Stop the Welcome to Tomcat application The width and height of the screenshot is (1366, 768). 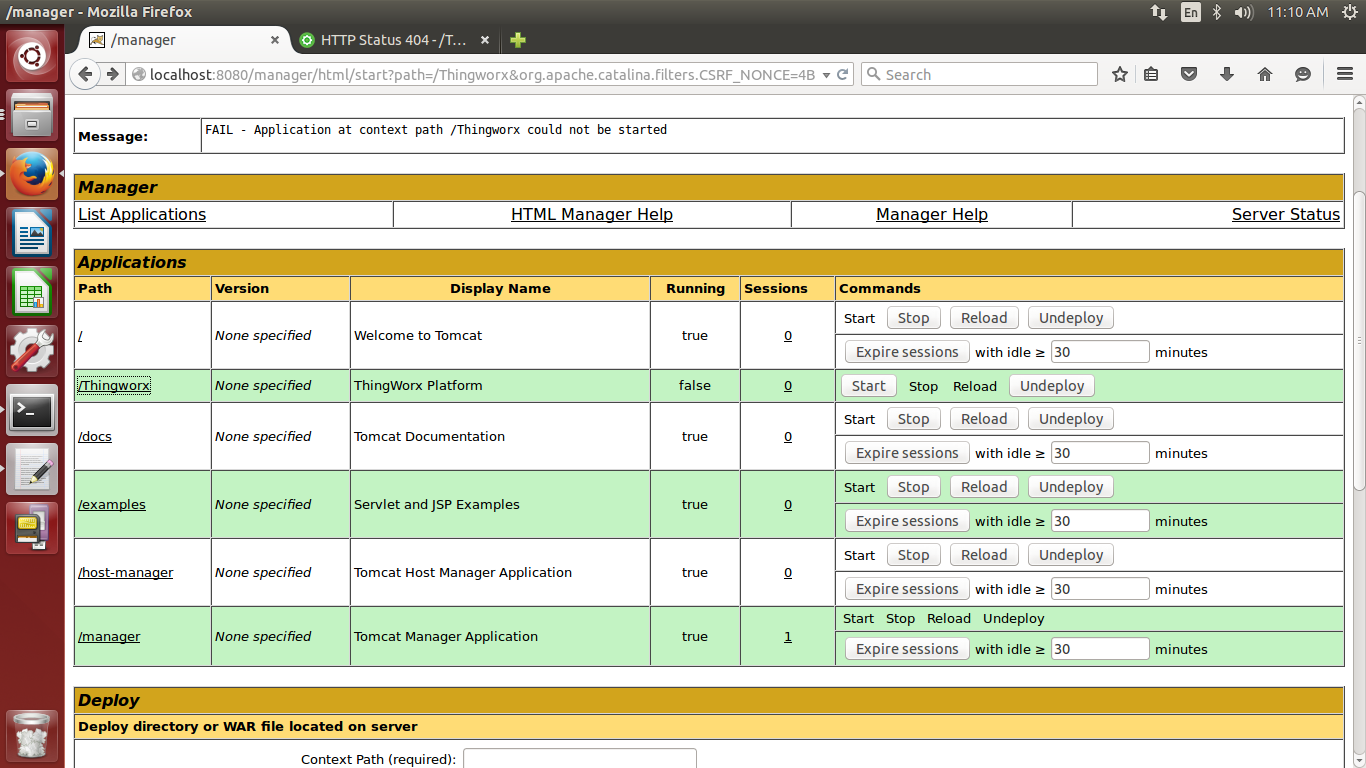pos(913,318)
